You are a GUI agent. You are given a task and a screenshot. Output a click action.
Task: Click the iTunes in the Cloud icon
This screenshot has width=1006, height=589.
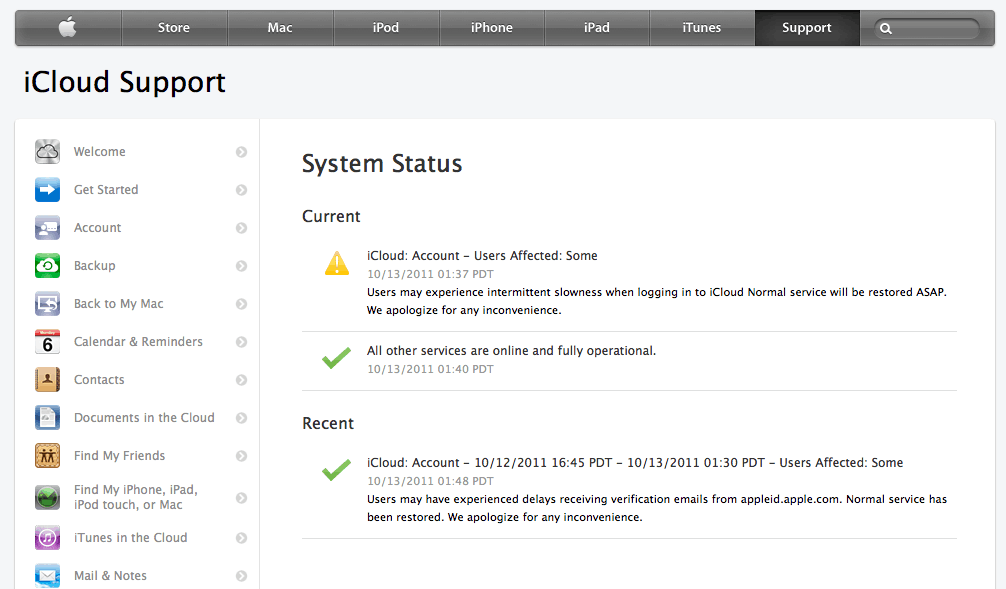pyautogui.click(x=47, y=537)
